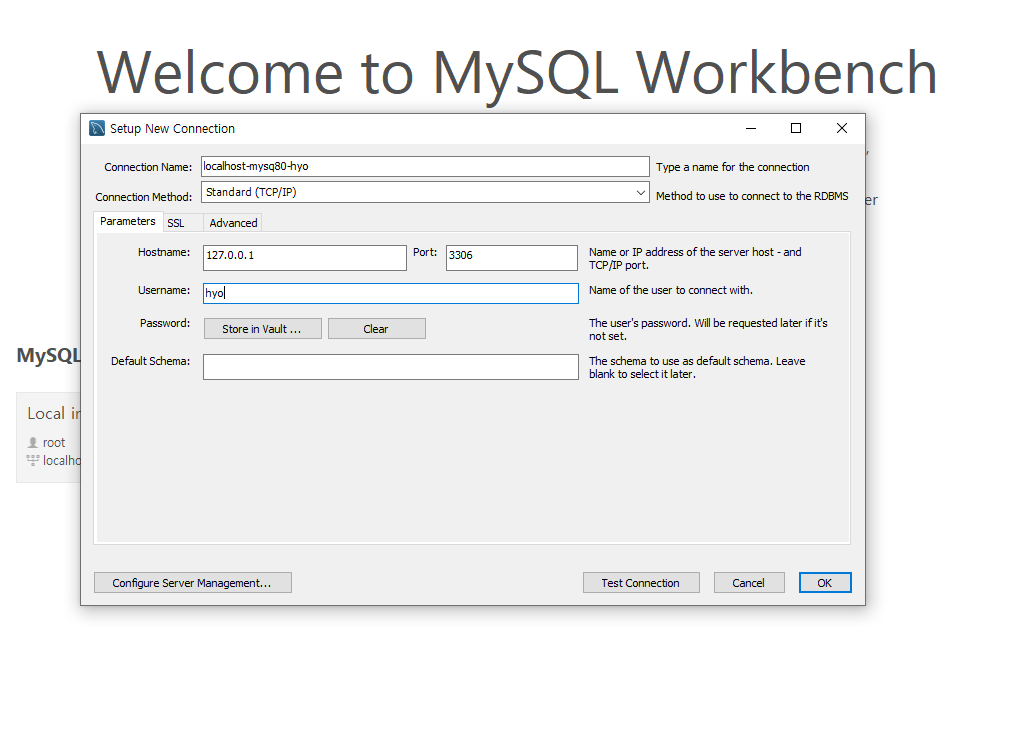Click the 'Name of the user to connect with' hint
Viewport: 1017px width, 746px height.
click(671, 290)
